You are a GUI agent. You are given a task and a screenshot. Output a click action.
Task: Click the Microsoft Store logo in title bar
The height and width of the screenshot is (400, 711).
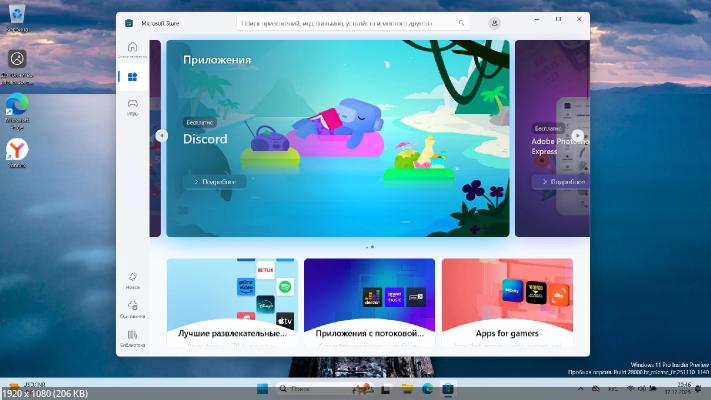point(128,22)
